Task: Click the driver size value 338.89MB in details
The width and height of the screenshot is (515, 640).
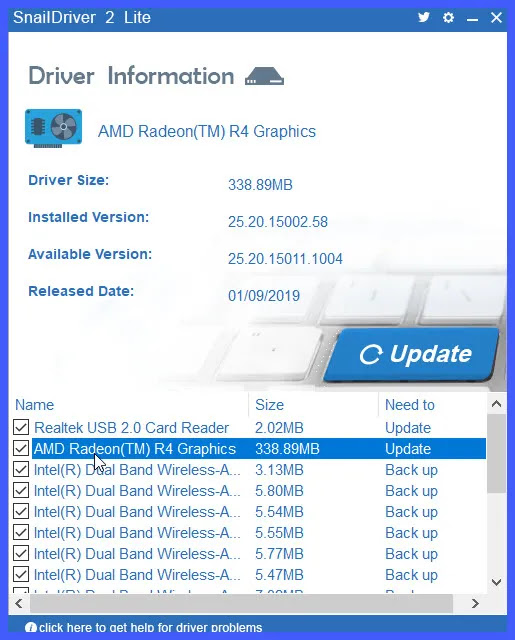Action: click(260, 184)
